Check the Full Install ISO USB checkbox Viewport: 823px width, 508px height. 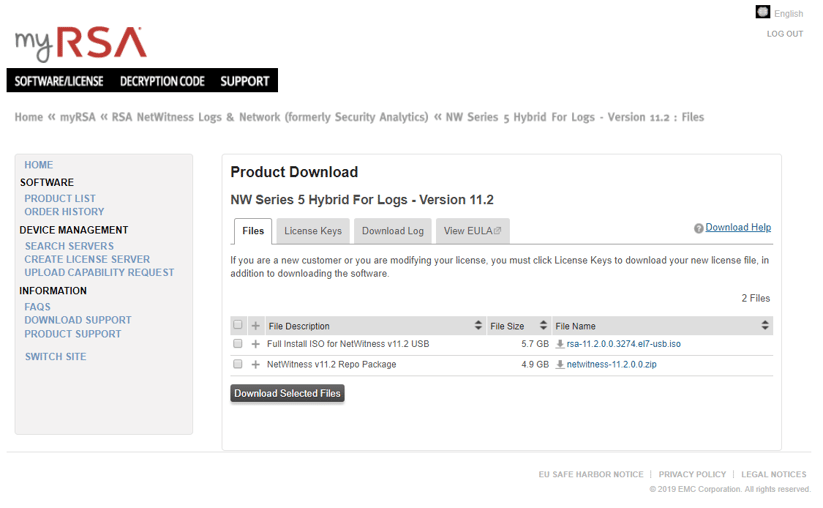[238, 344]
